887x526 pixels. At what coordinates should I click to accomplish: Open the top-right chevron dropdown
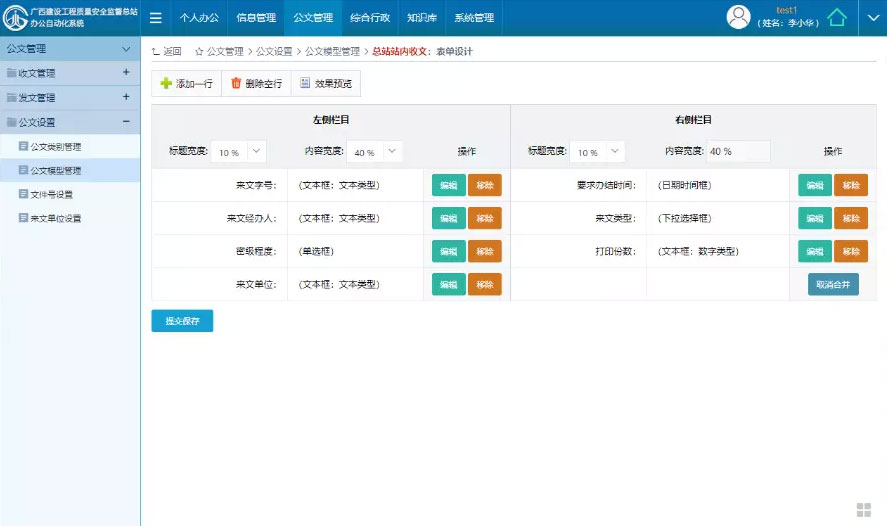pos(871,17)
